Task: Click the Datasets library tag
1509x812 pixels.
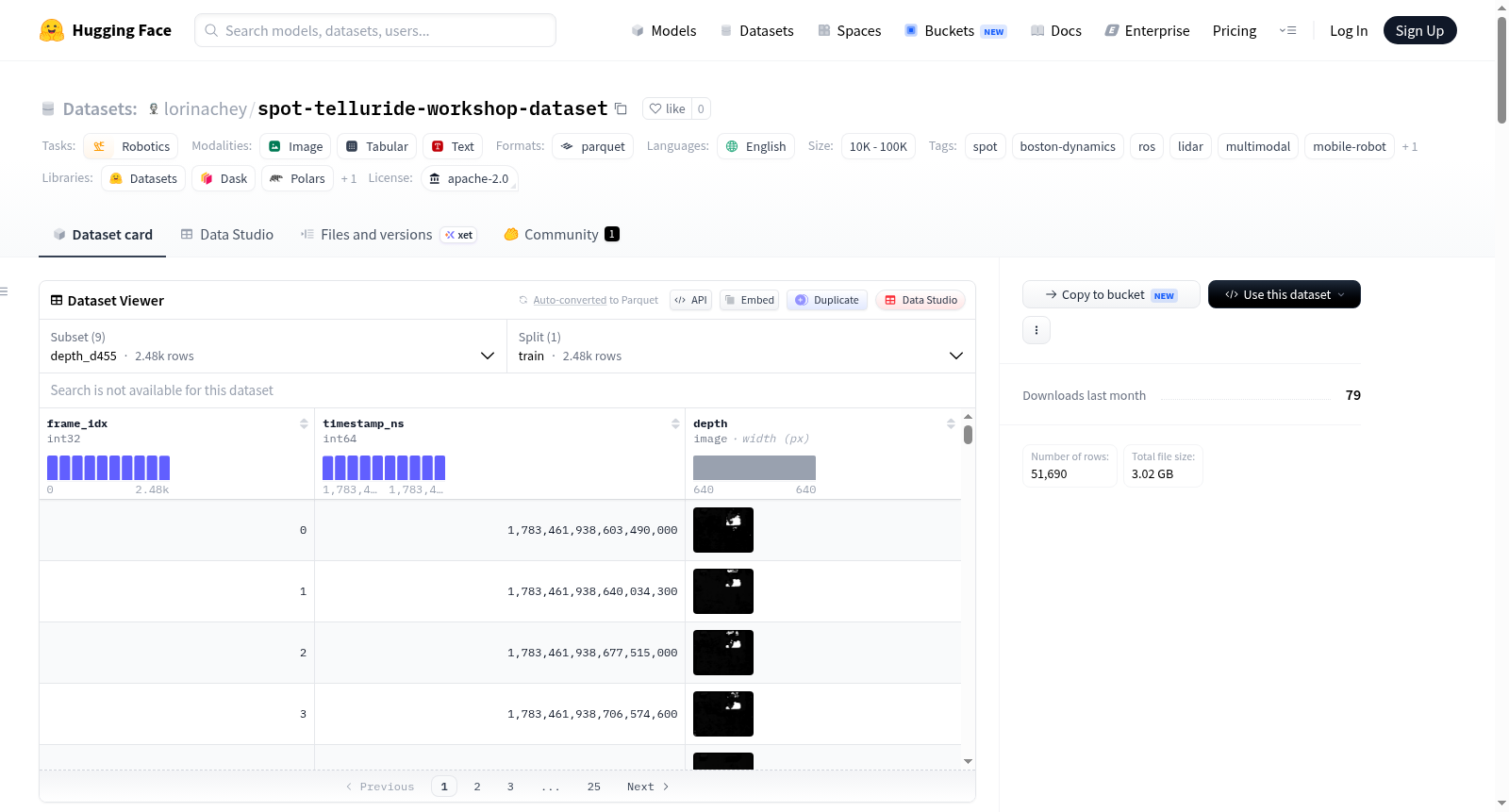Action: point(143,178)
